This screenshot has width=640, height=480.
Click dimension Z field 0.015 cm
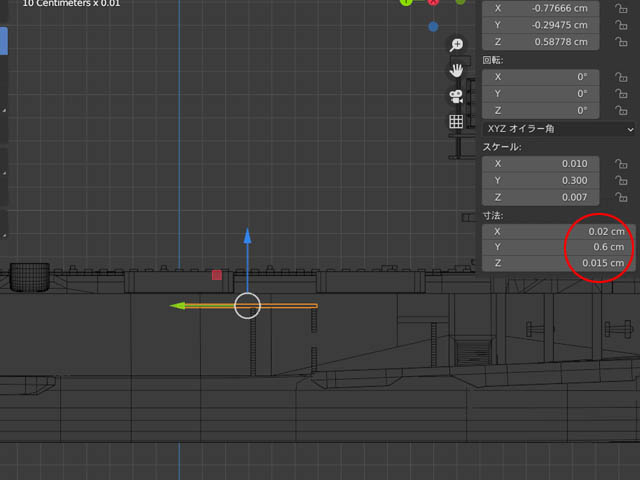[559, 263]
